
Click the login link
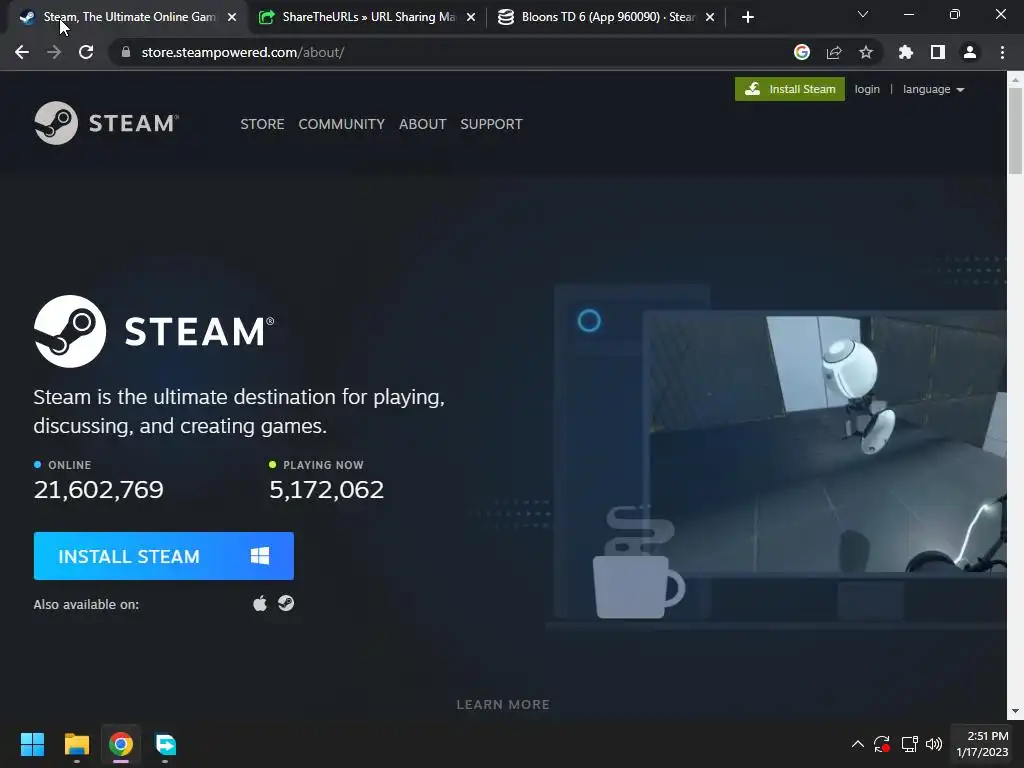867,89
